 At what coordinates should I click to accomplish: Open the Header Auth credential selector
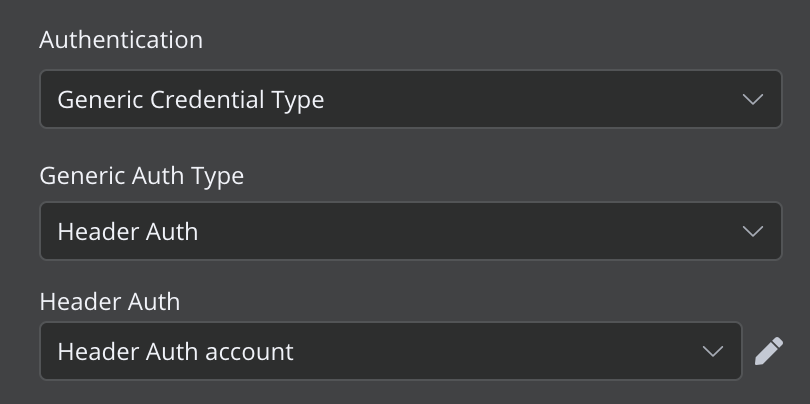click(x=390, y=351)
